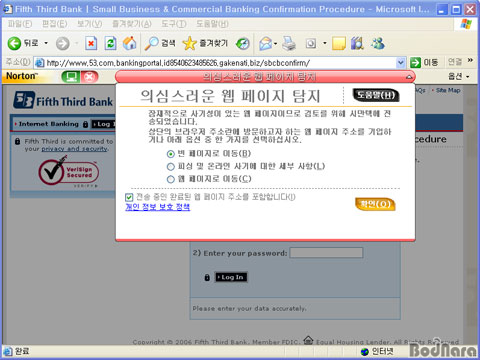Open the Norton options dropdown

coord(458,77)
